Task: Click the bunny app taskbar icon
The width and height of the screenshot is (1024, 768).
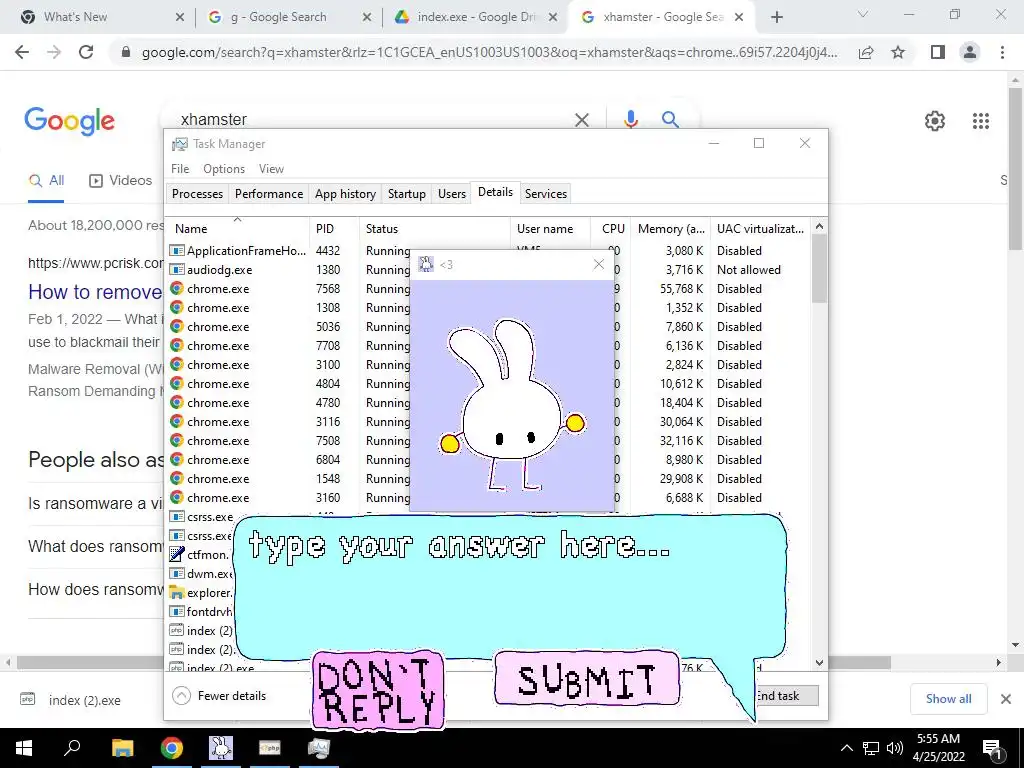Action: click(x=221, y=748)
